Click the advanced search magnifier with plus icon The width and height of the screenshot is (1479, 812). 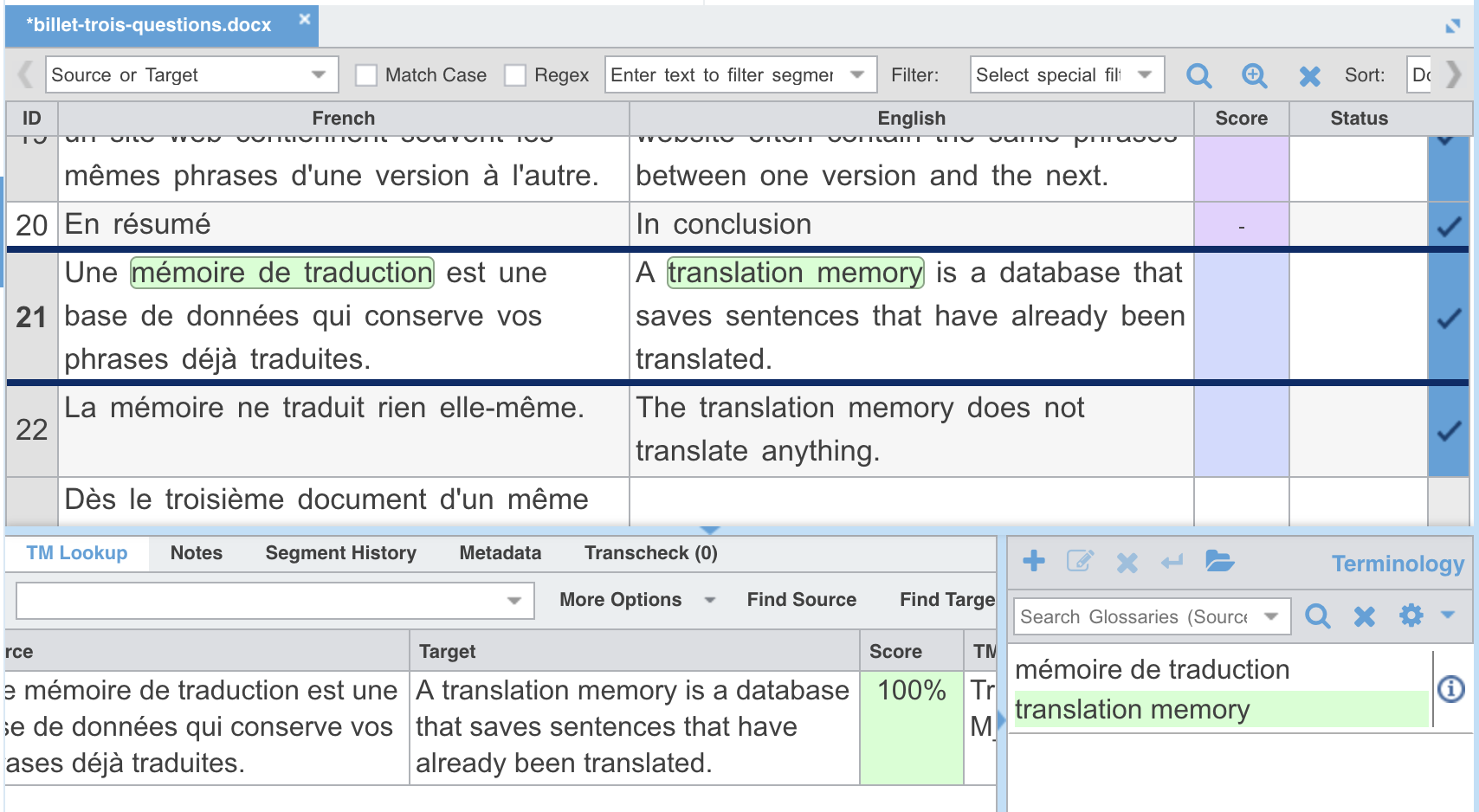point(1254,75)
